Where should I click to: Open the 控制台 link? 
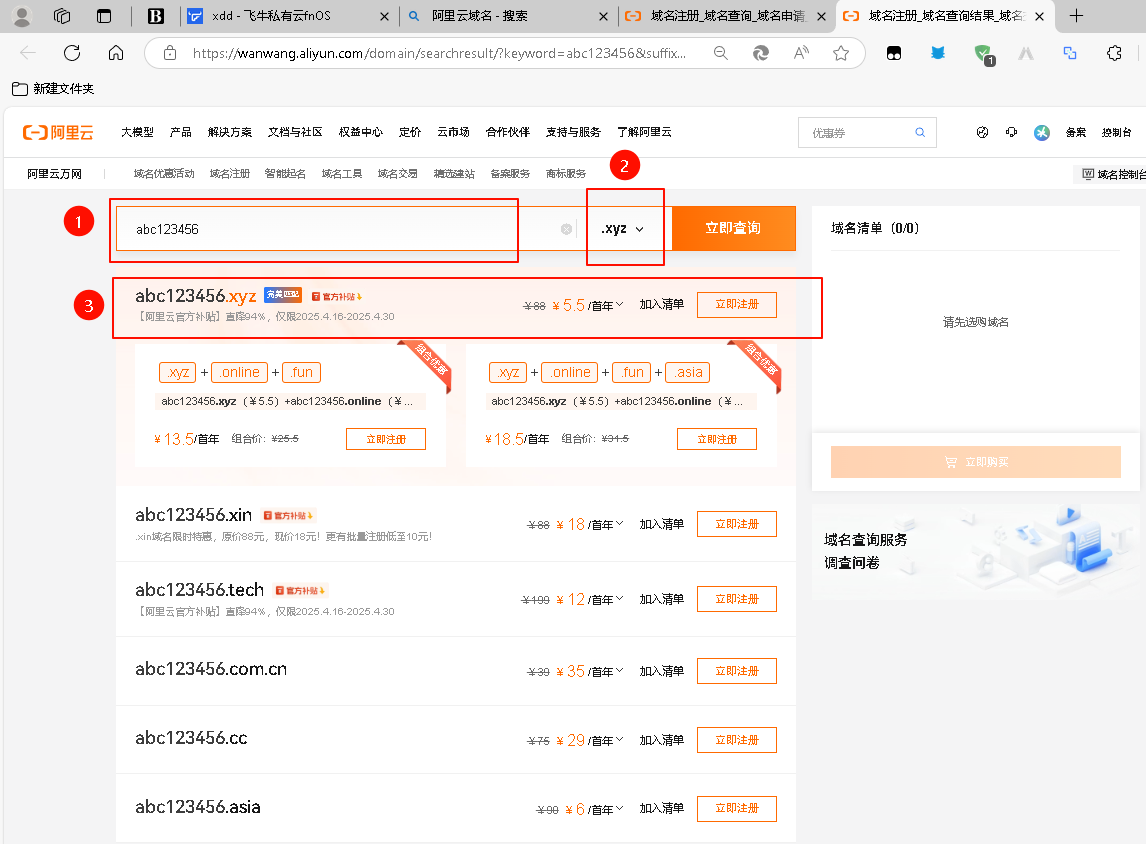(x=1116, y=132)
